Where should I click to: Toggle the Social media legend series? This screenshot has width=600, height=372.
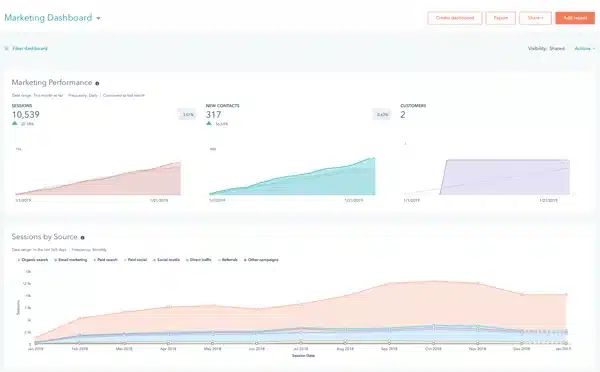(x=166, y=260)
